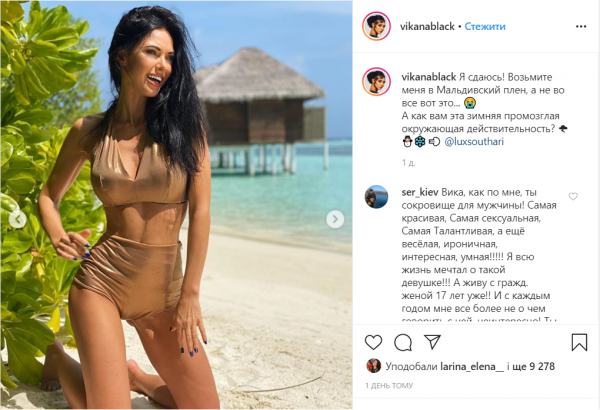Go to next photo with right arrow
This screenshot has height=410, width=600.
pos(335,219)
